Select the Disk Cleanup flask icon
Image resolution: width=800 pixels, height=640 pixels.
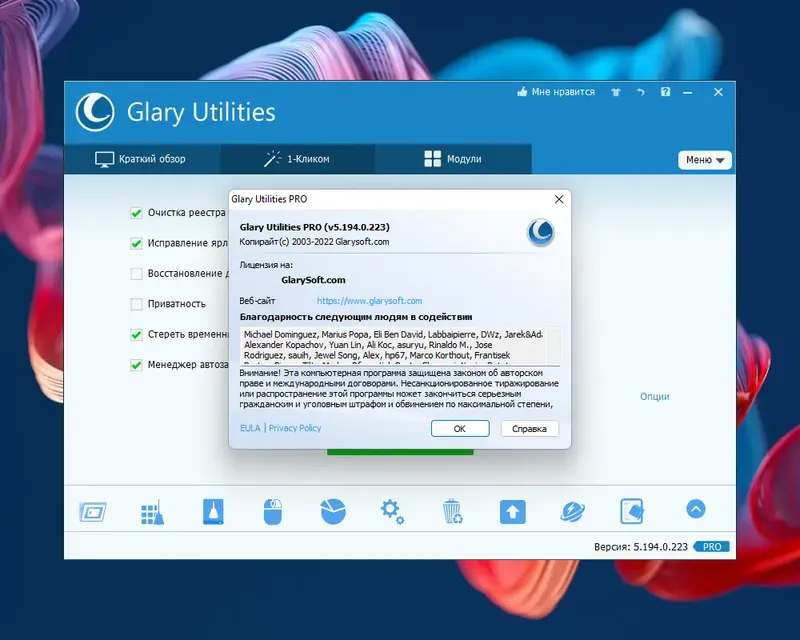[214, 511]
